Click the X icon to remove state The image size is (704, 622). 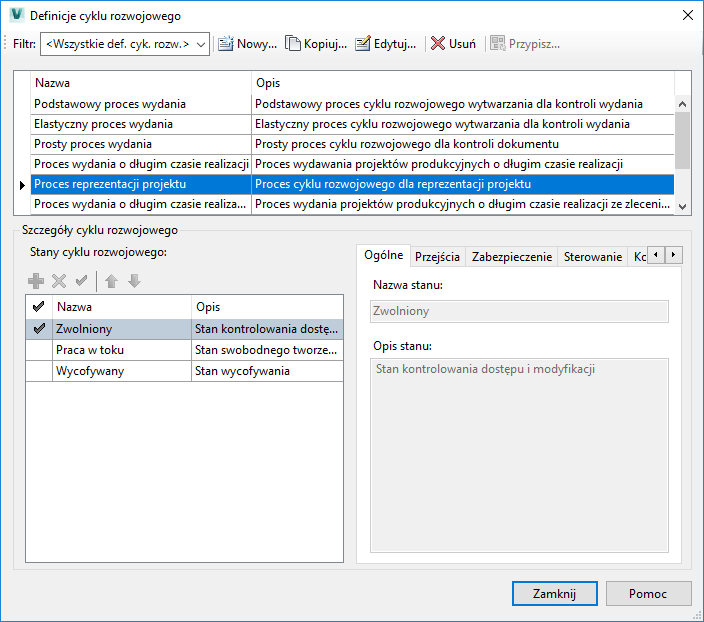click(59, 281)
